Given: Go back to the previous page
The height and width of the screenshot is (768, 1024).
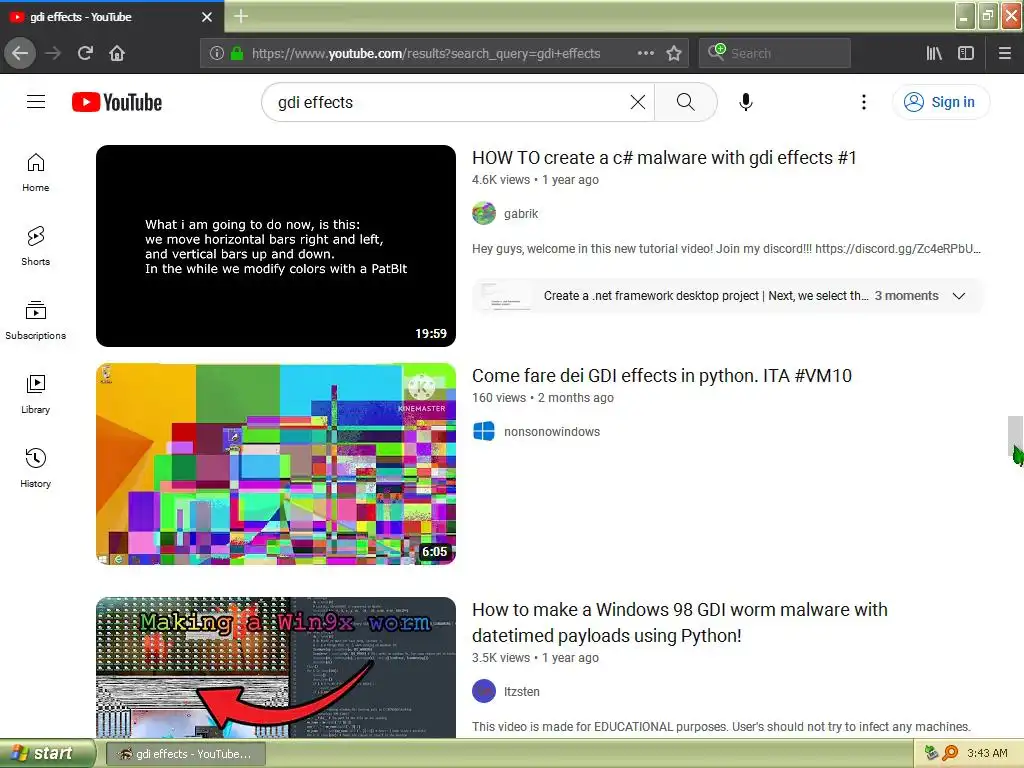Looking at the screenshot, I should pyautogui.click(x=20, y=53).
